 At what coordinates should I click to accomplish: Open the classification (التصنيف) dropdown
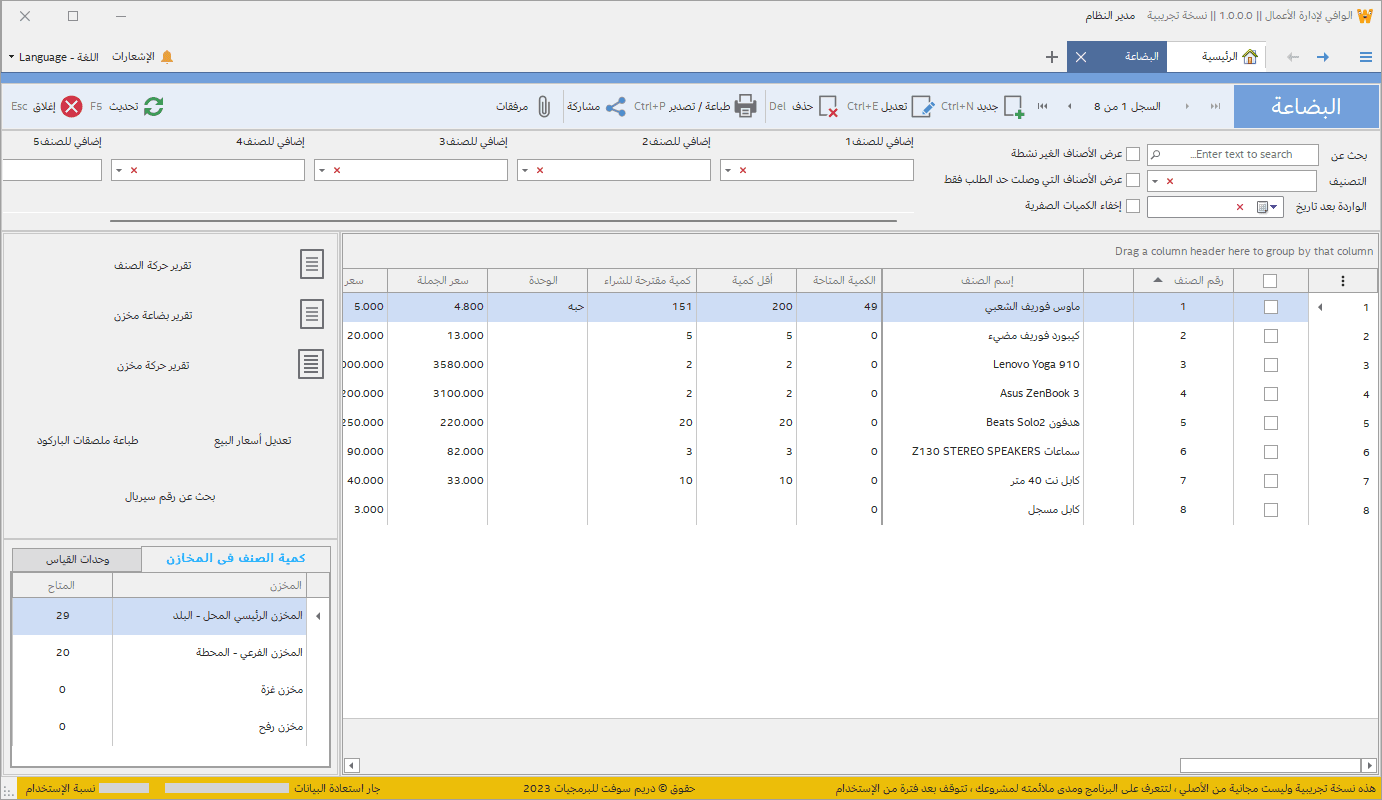click(1156, 181)
